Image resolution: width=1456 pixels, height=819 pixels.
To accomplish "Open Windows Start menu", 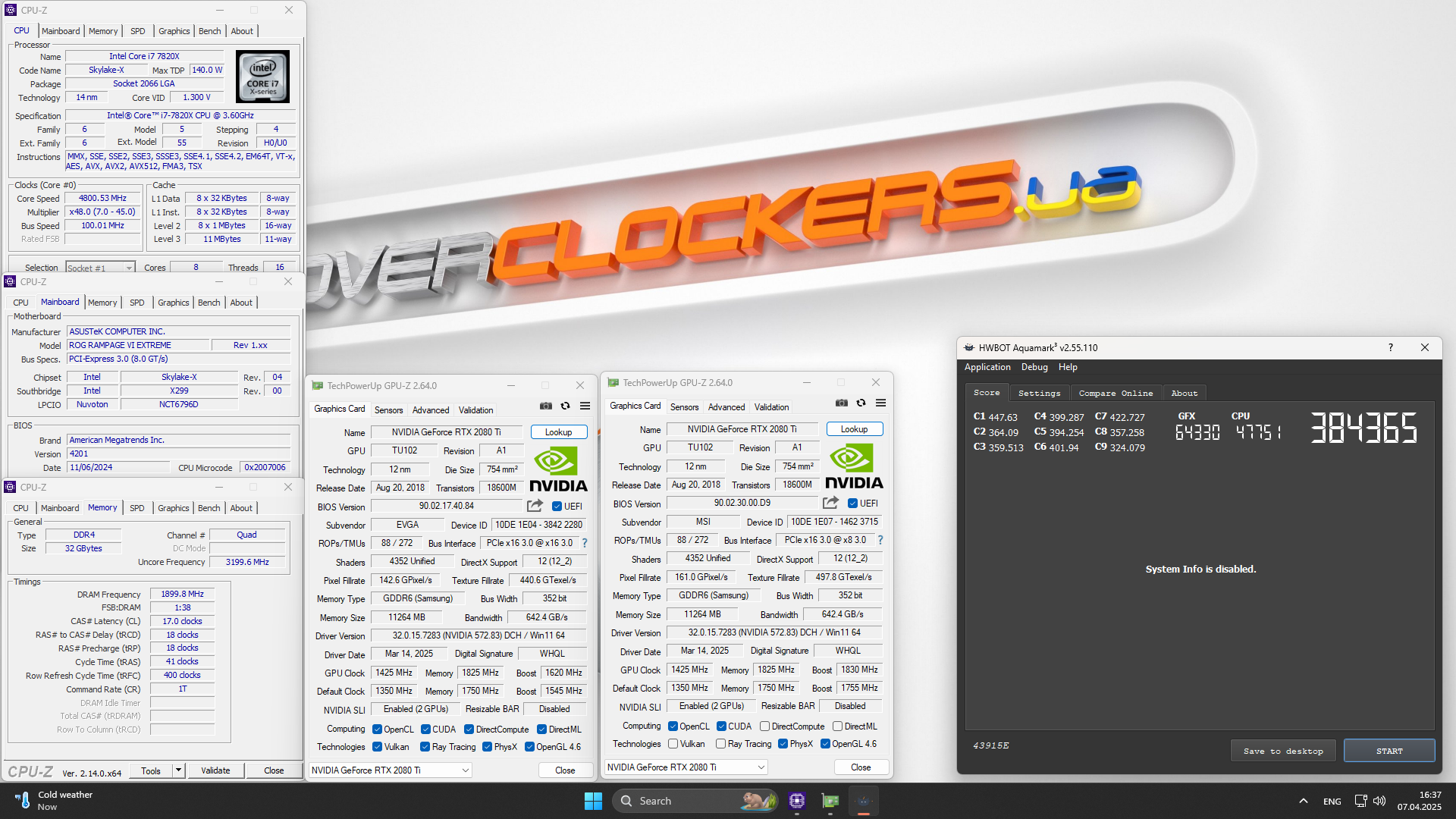I will pos(593,801).
